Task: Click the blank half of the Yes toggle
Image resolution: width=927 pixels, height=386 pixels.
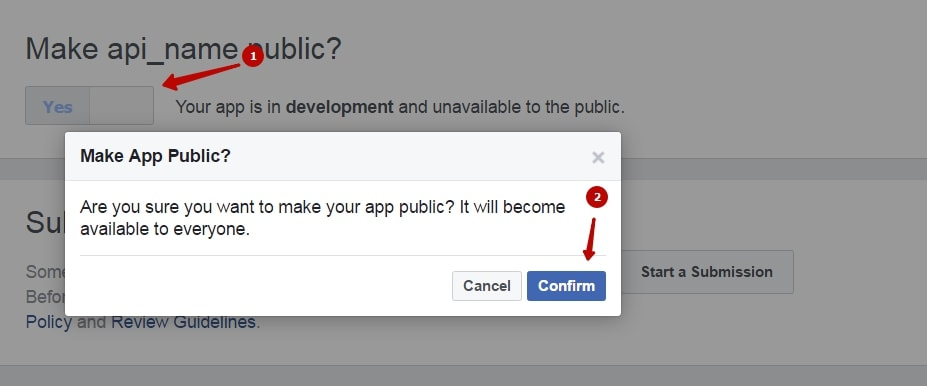Action: [x=122, y=106]
